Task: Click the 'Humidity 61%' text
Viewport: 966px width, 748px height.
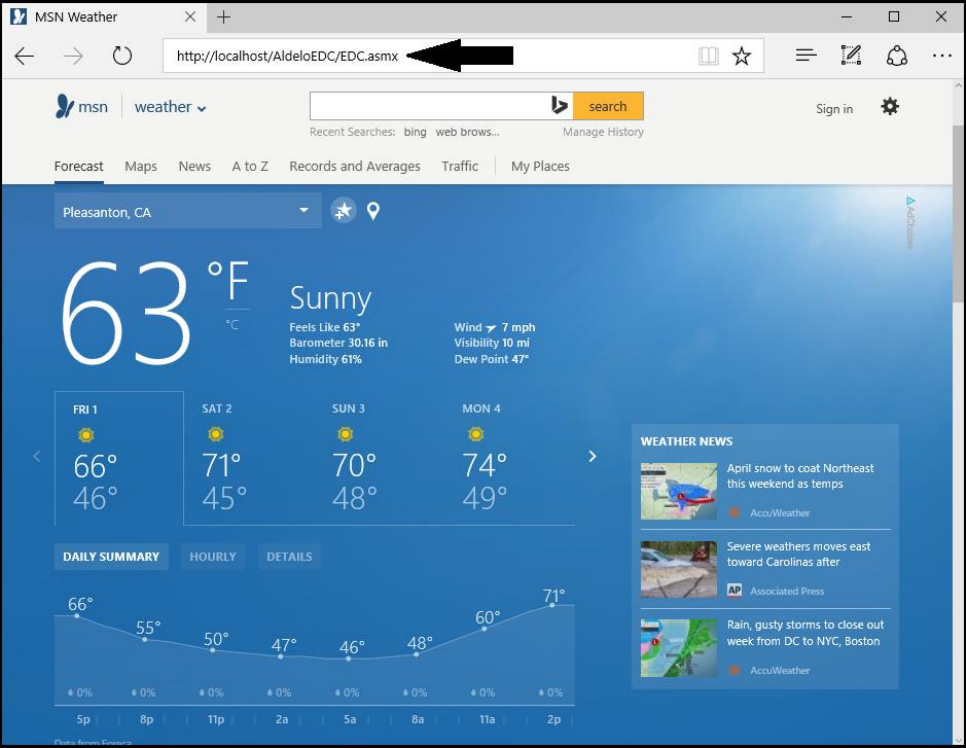Action: 325,359
